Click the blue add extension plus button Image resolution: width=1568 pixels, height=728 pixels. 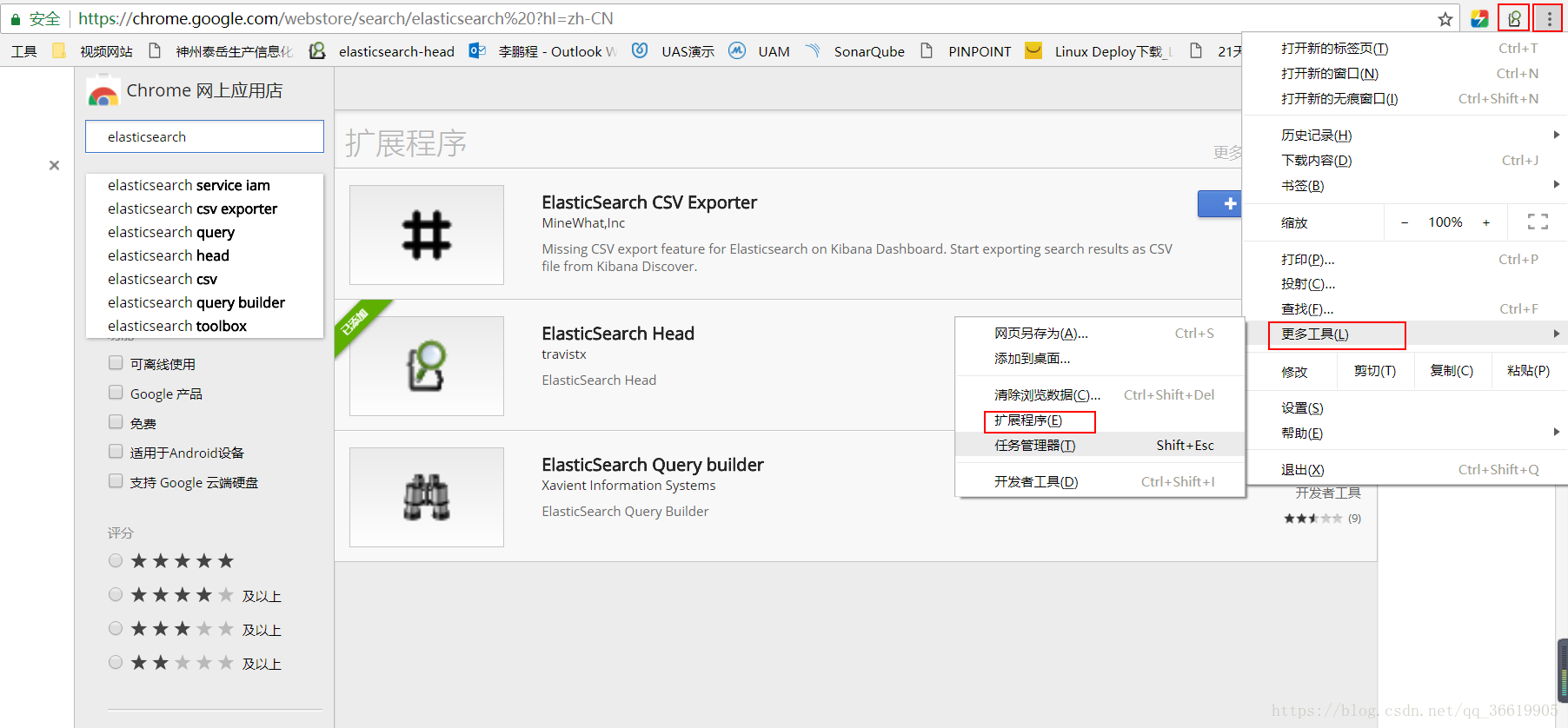[1219, 203]
